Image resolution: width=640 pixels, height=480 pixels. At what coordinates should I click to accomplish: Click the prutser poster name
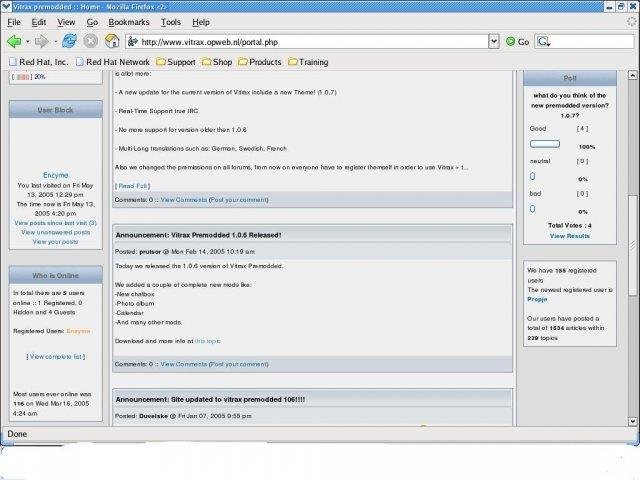pyautogui.click(x=150, y=252)
